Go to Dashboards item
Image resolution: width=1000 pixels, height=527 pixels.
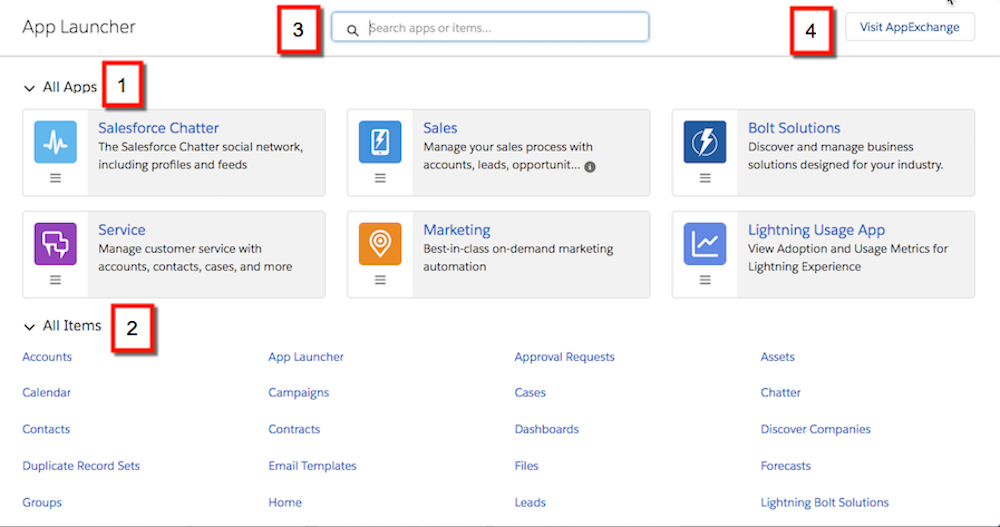tap(547, 429)
